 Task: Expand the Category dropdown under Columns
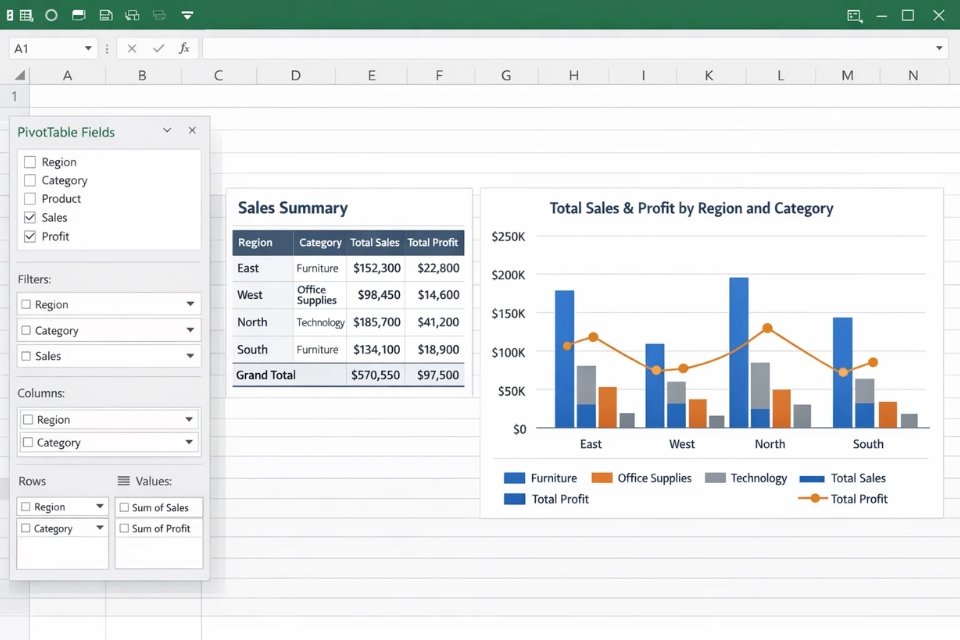(x=191, y=442)
